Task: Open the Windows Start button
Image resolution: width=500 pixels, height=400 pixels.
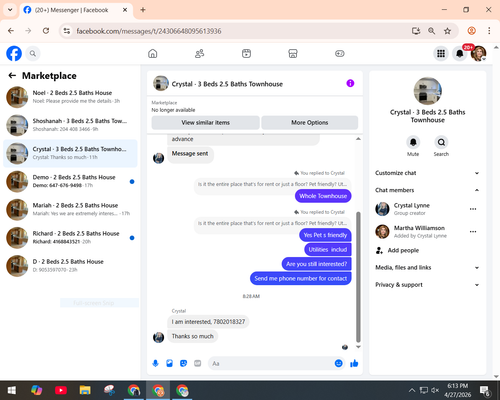Action: coord(12,390)
